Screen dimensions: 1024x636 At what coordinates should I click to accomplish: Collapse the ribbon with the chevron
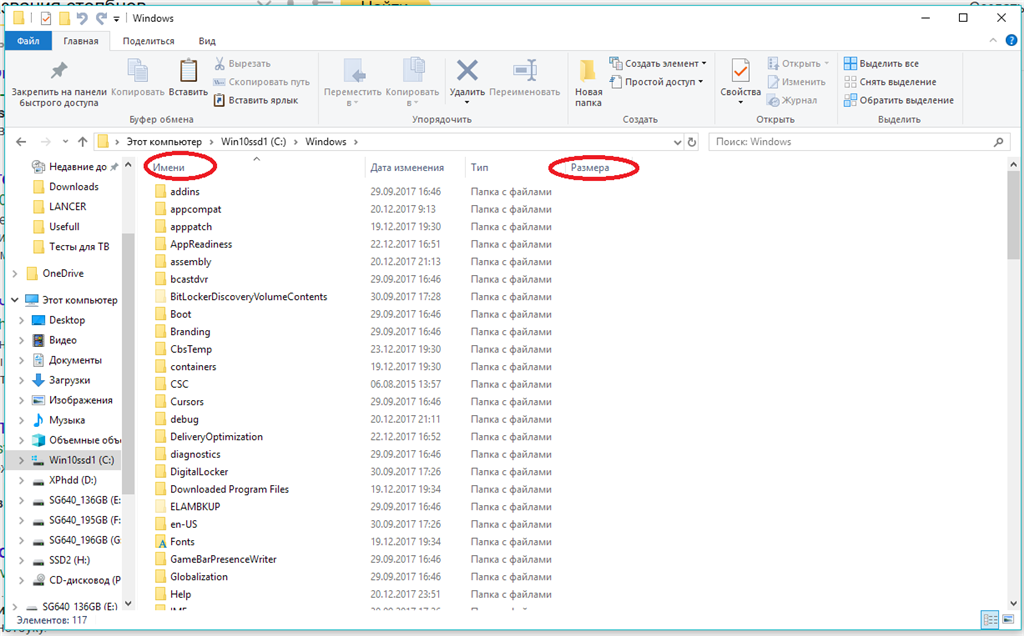click(x=993, y=40)
